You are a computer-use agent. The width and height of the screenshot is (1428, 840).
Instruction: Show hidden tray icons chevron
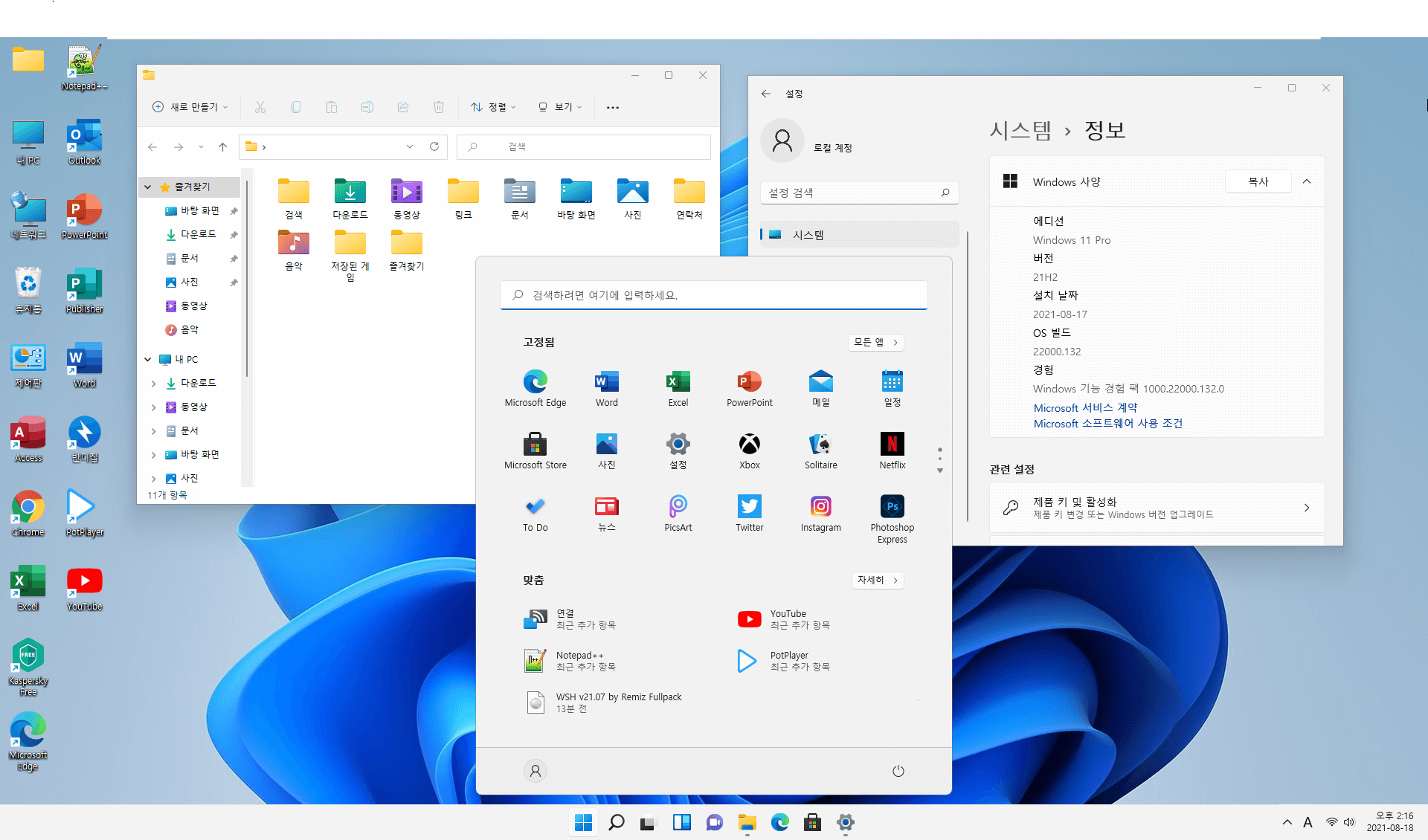click(1287, 822)
